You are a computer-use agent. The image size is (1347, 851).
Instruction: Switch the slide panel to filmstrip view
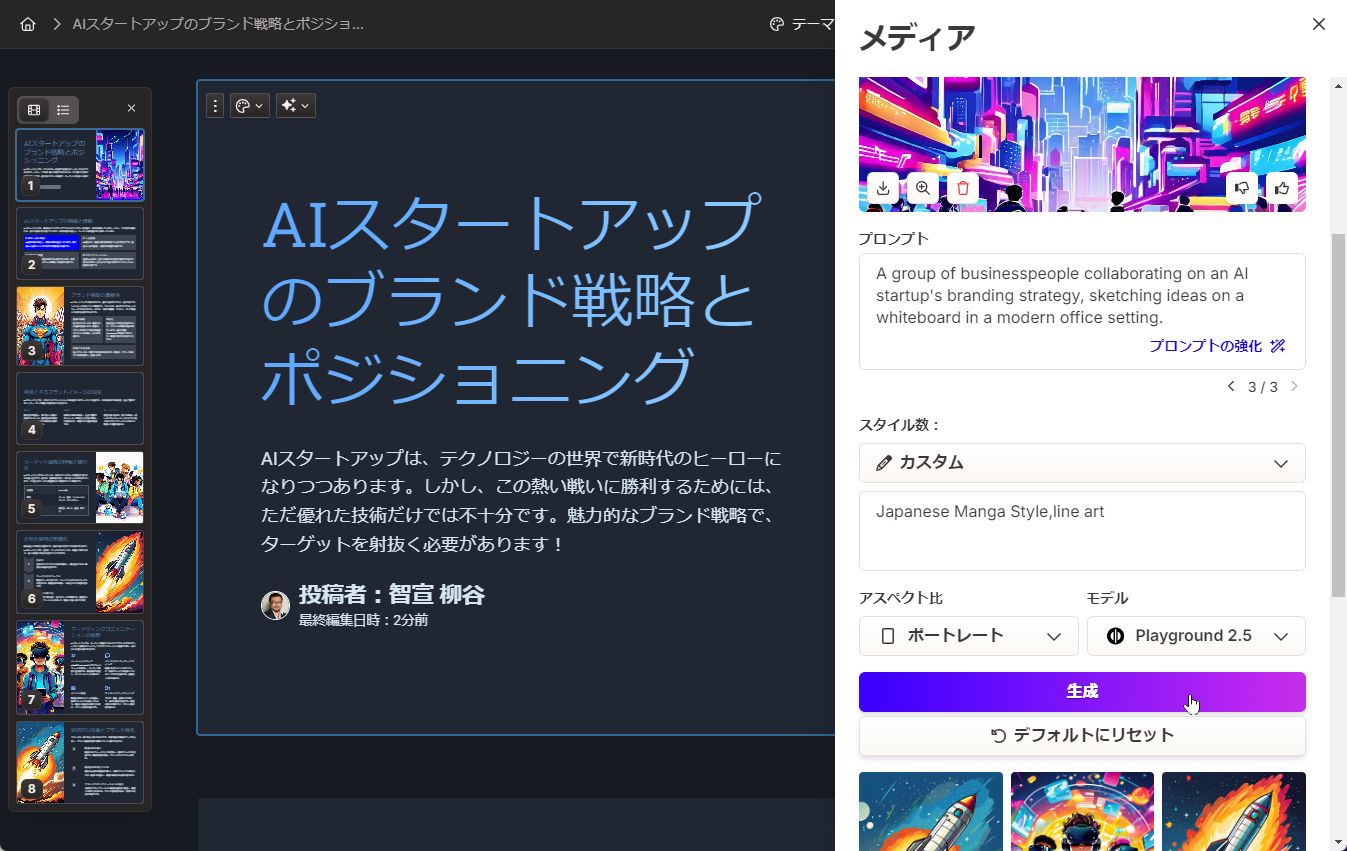pyautogui.click(x=34, y=108)
